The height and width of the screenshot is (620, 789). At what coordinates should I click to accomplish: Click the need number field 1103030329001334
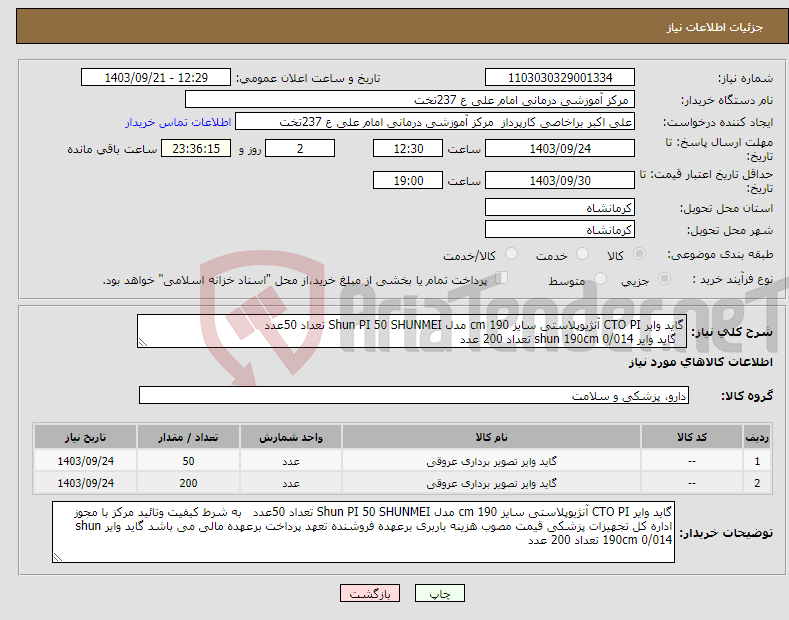560,78
